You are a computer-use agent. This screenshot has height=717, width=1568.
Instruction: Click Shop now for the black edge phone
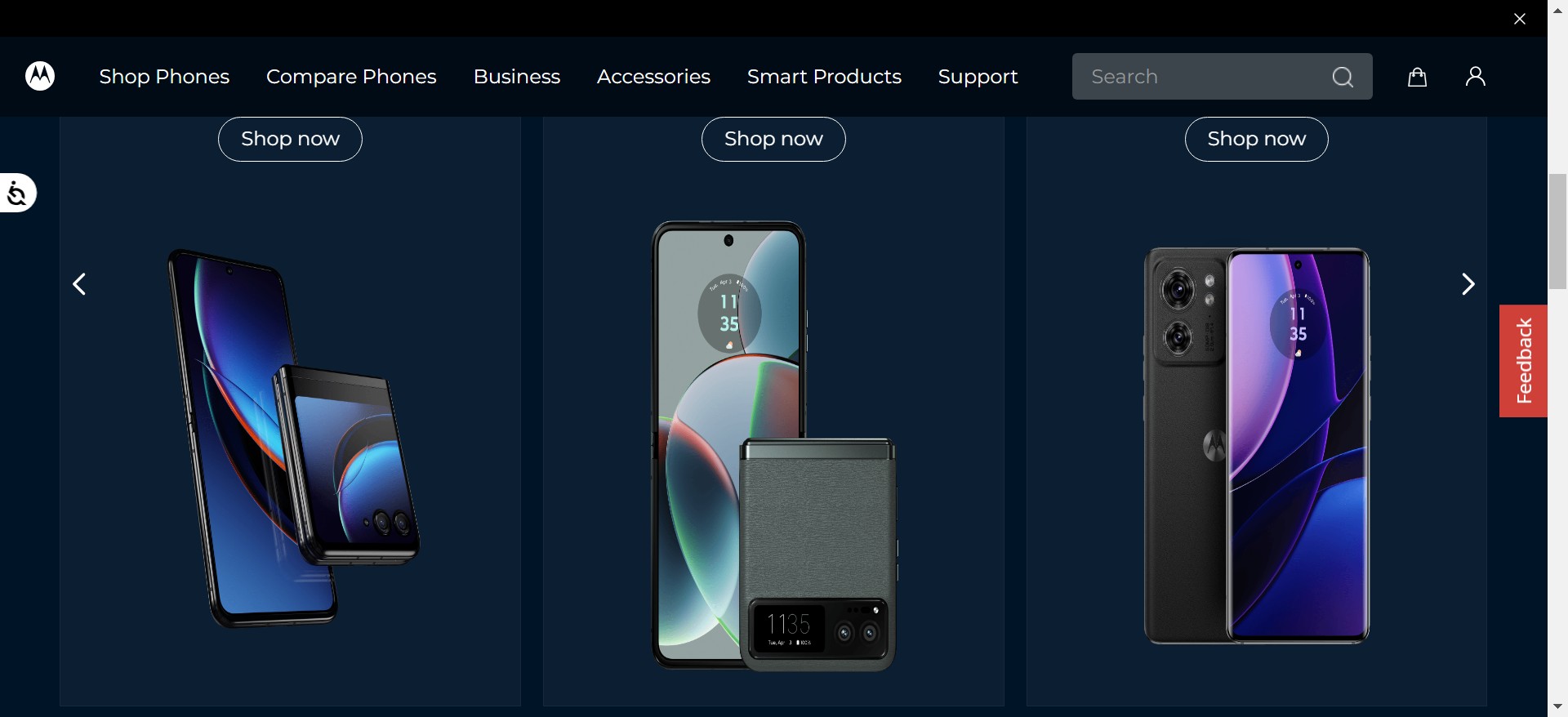tap(1256, 139)
